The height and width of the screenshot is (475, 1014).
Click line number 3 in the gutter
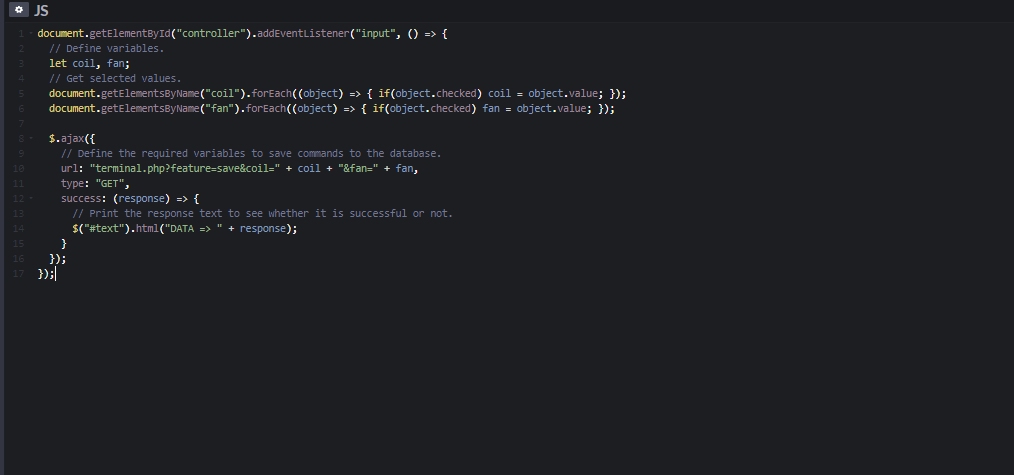(20, 64)
